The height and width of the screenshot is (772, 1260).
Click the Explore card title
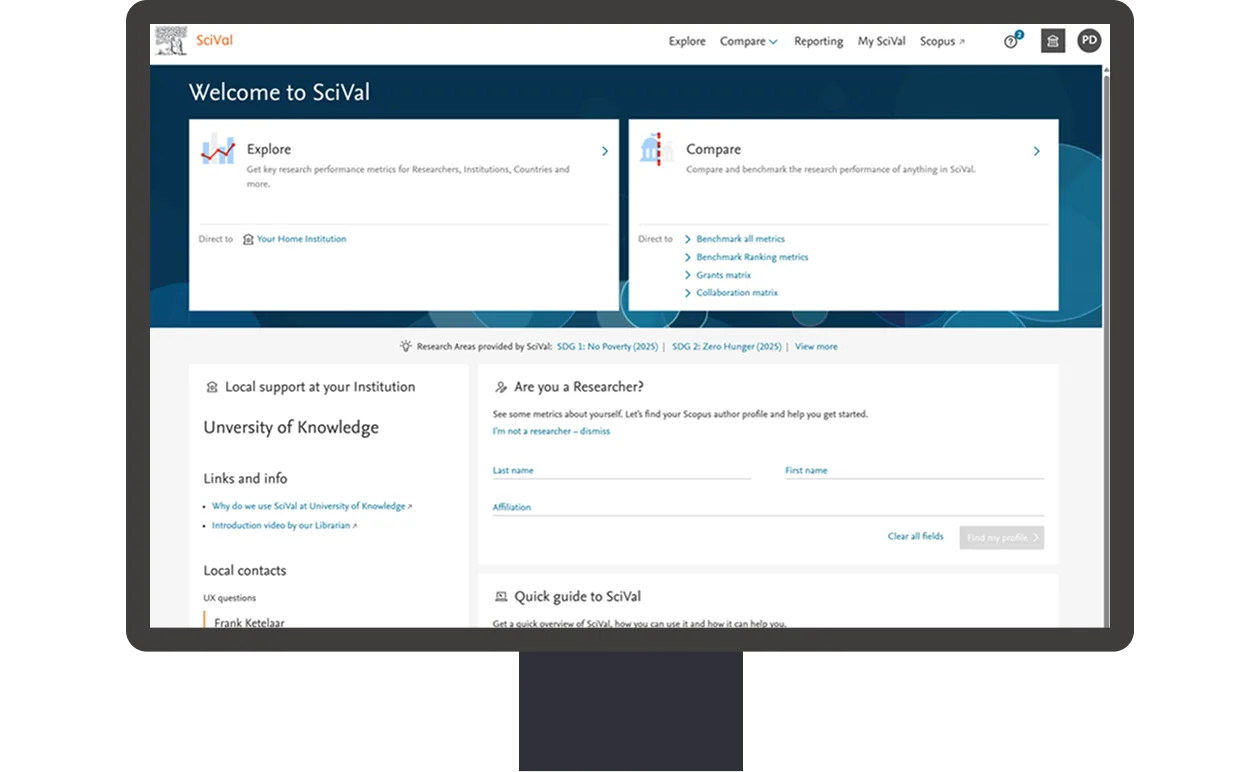(x=269, y=149)
